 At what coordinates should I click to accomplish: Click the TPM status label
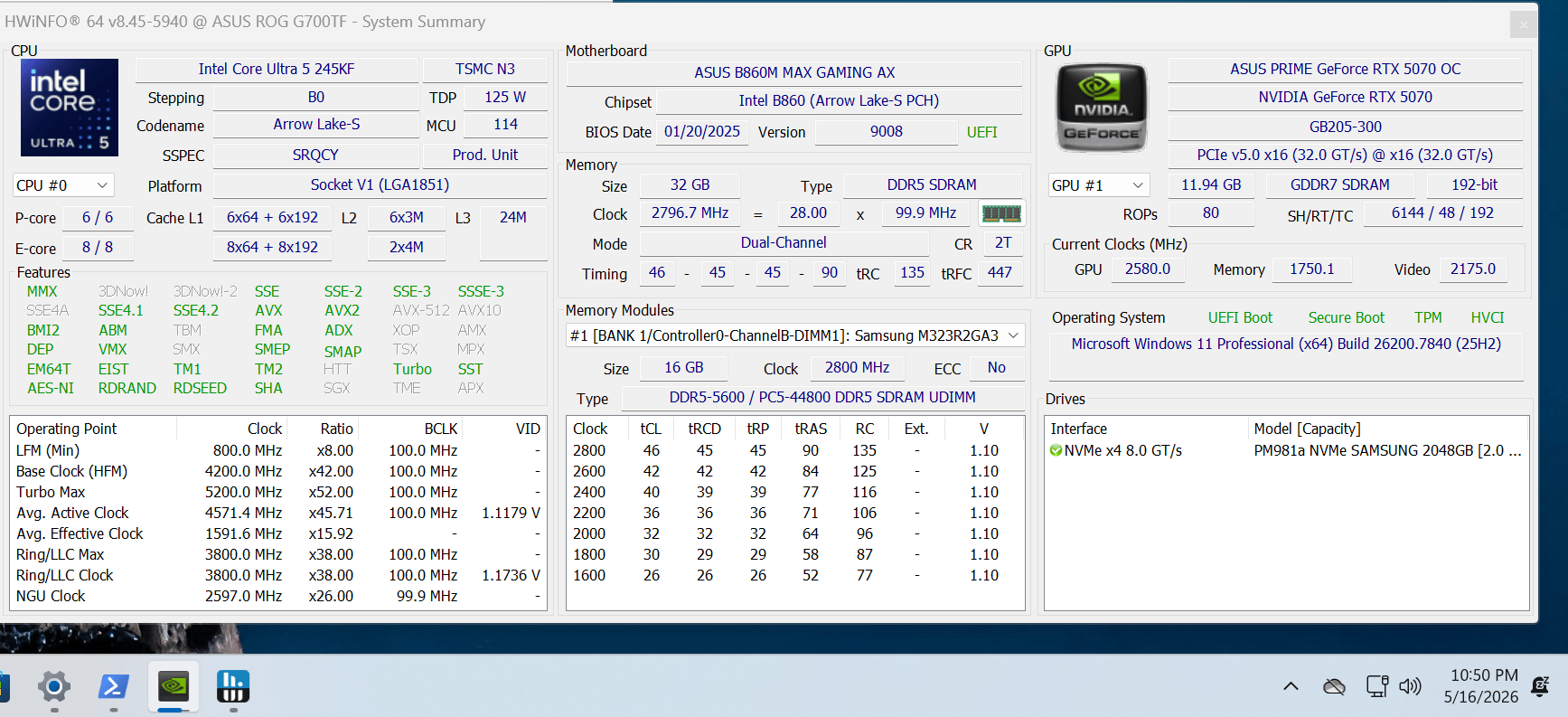[1428, 318]
